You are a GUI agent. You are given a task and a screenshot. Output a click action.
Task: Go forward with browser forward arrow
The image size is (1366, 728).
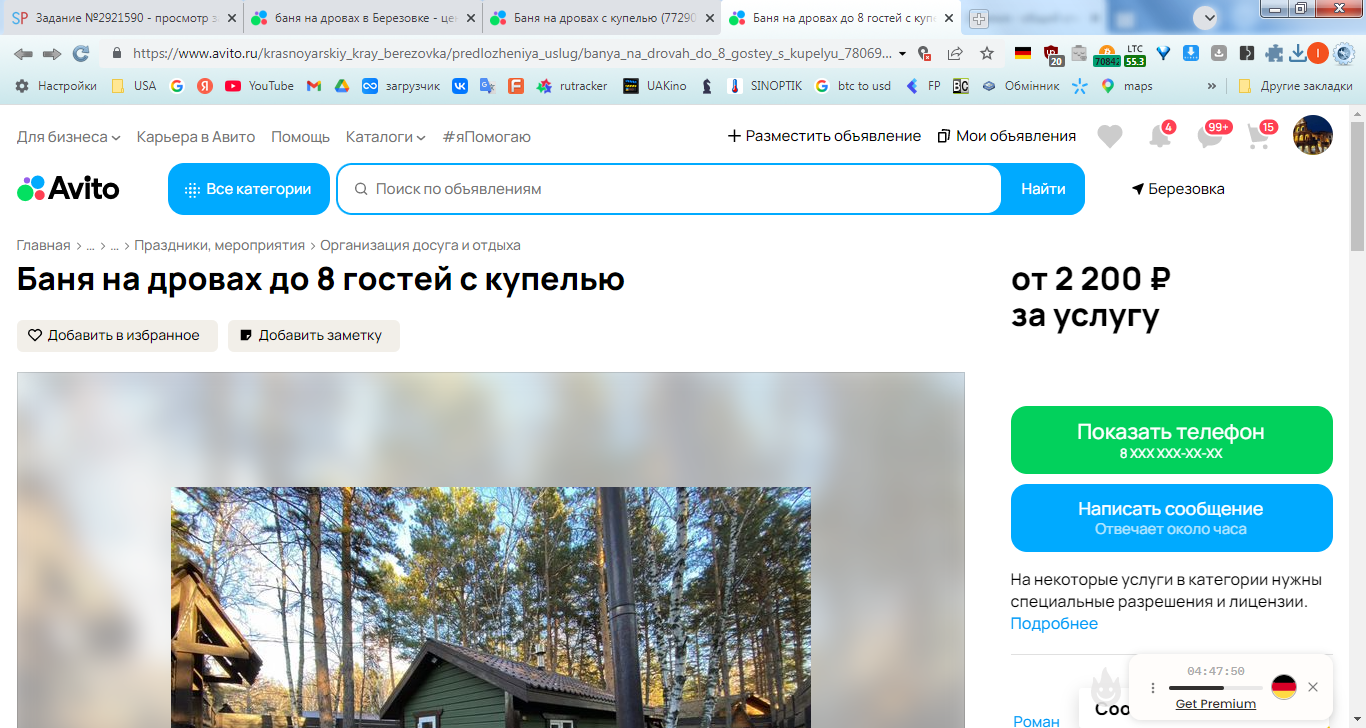coord(52,53)
